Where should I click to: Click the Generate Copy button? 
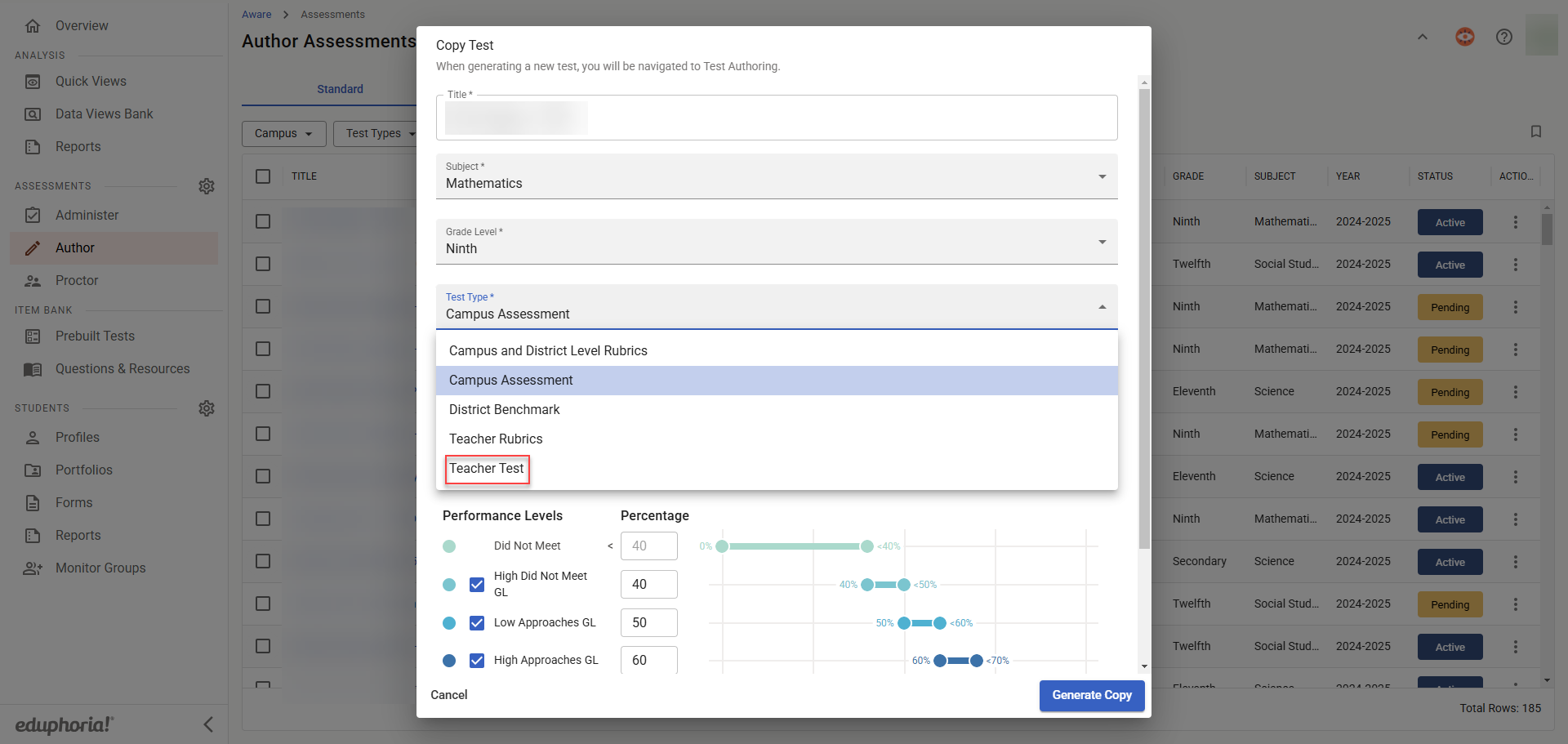click(x=1091, y=696)
